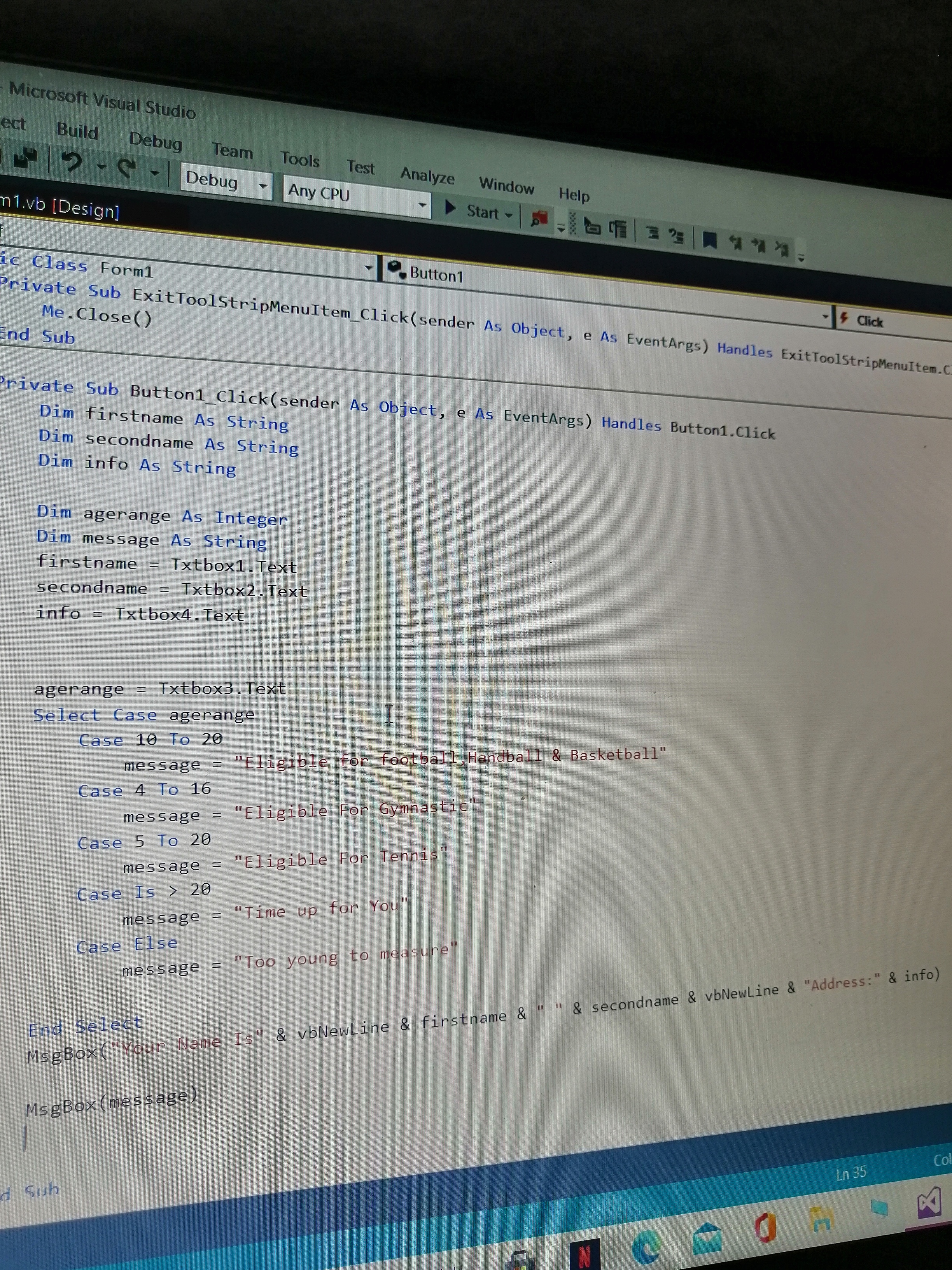Open the Any CPU platform dropdown
Screen dimensions: 952x1270
[x=357, y=196]
